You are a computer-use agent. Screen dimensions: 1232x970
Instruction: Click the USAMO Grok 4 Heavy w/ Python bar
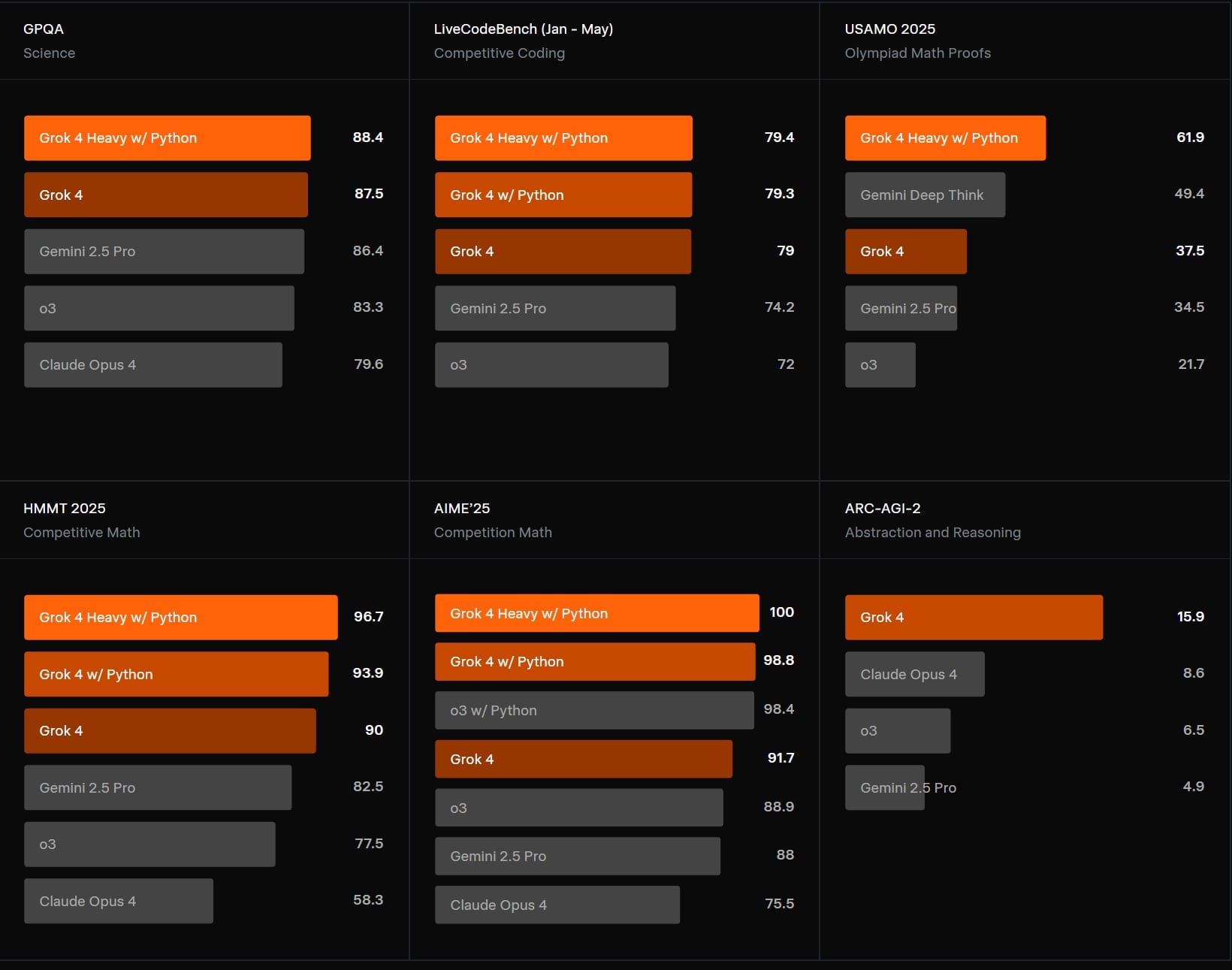click(945, 138)
